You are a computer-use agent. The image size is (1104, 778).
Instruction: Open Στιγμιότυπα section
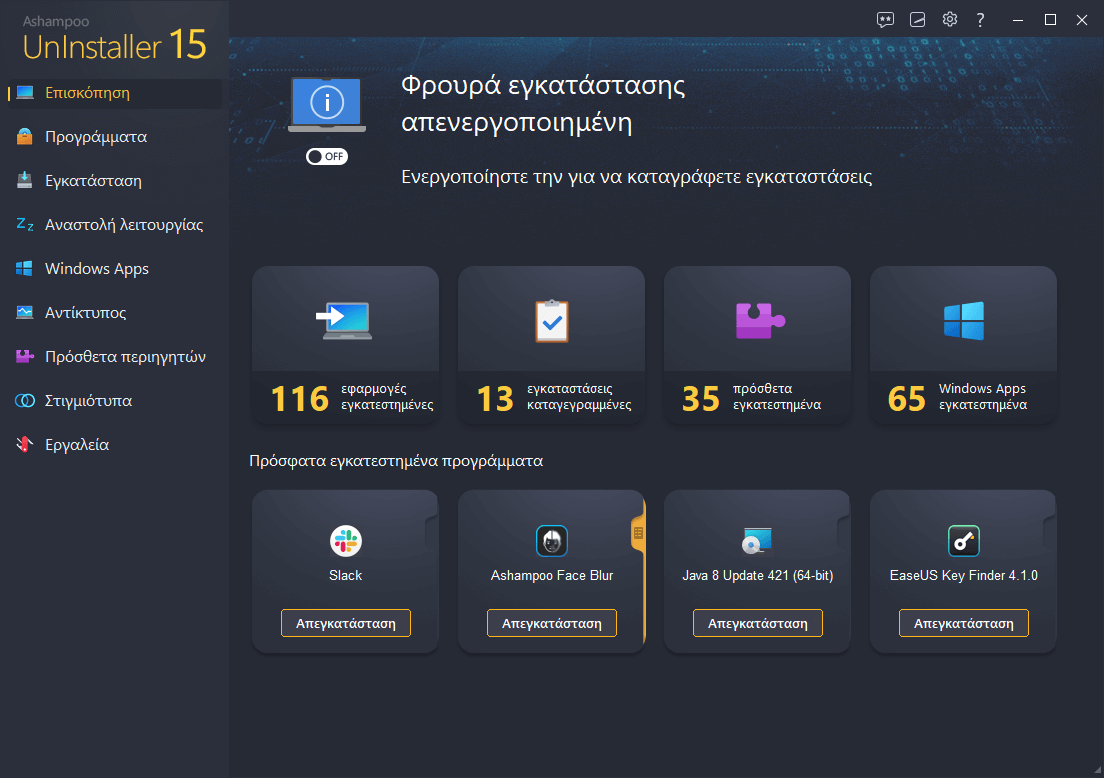tap(88, 401)
